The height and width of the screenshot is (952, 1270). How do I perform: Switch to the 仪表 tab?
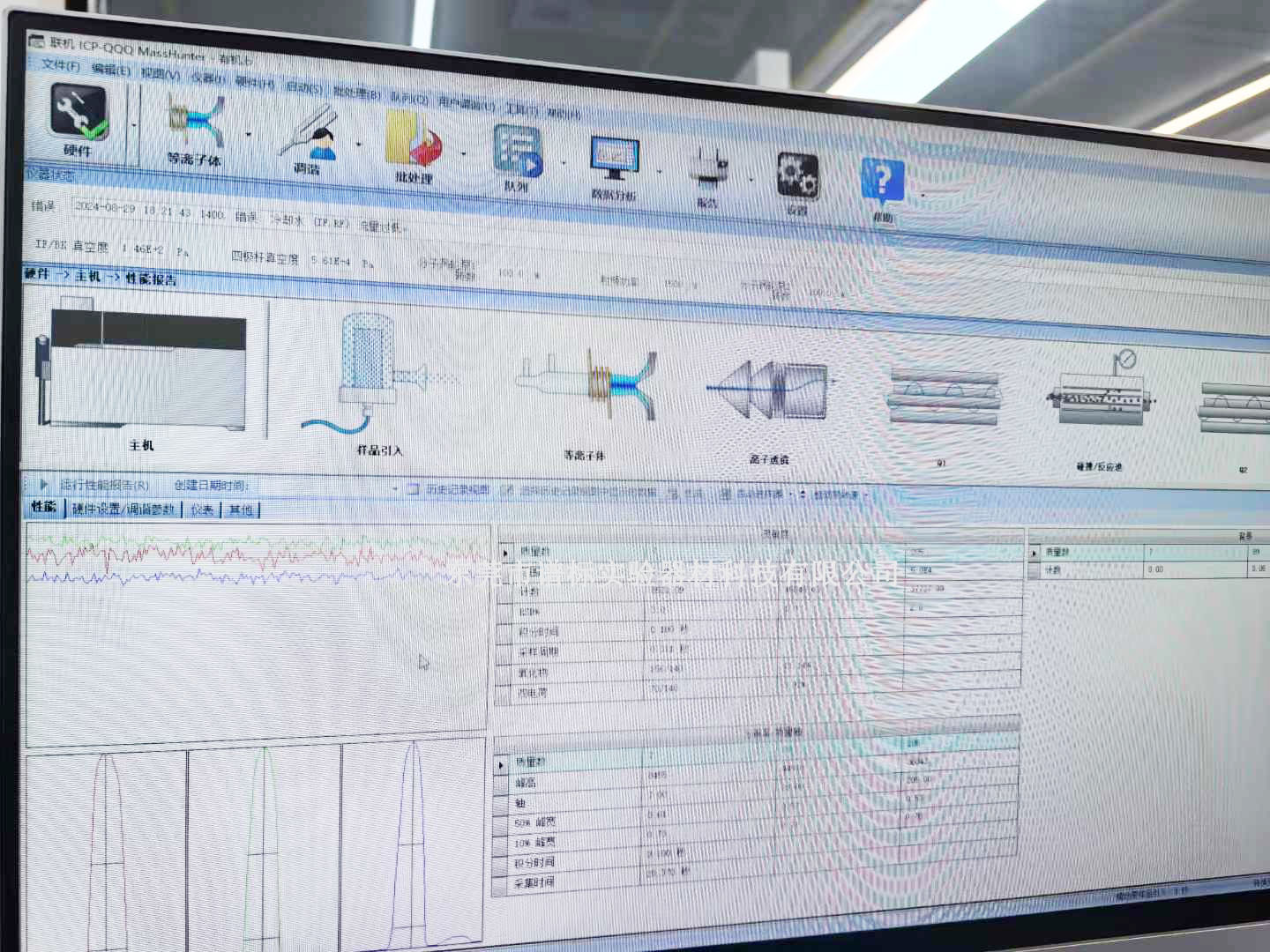pos(202,510)
